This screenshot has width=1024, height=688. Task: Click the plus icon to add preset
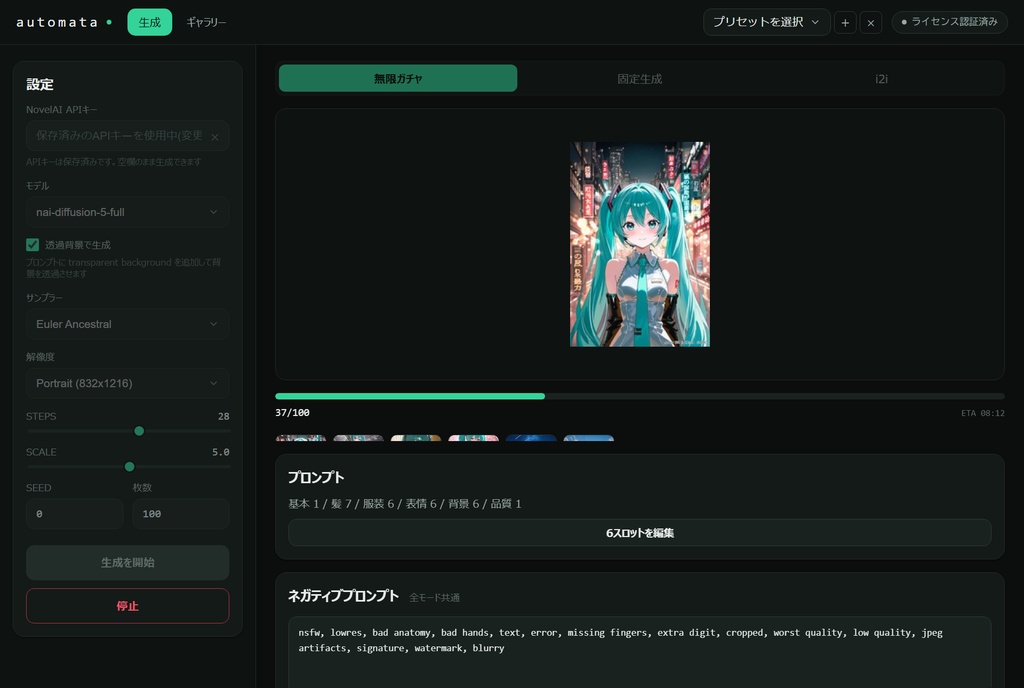tap(844, 22)
